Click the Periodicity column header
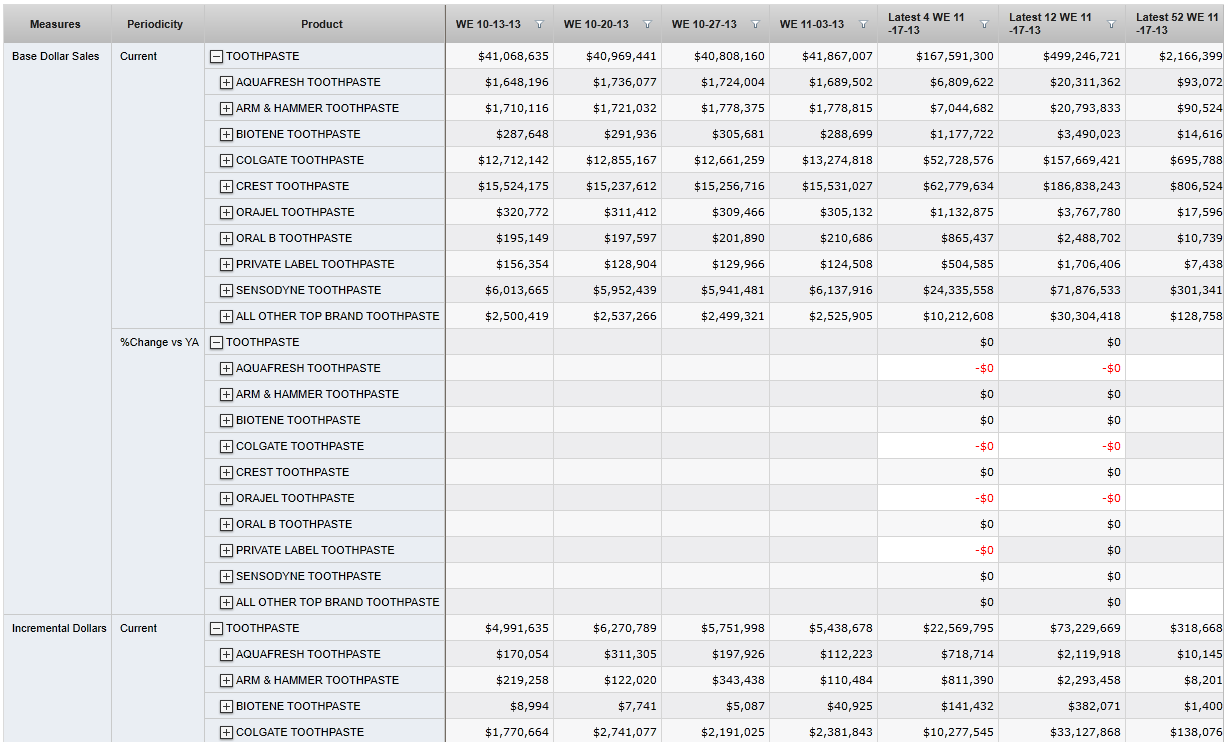This screenshot has width=1224, height=742. (x=155, y=24)
